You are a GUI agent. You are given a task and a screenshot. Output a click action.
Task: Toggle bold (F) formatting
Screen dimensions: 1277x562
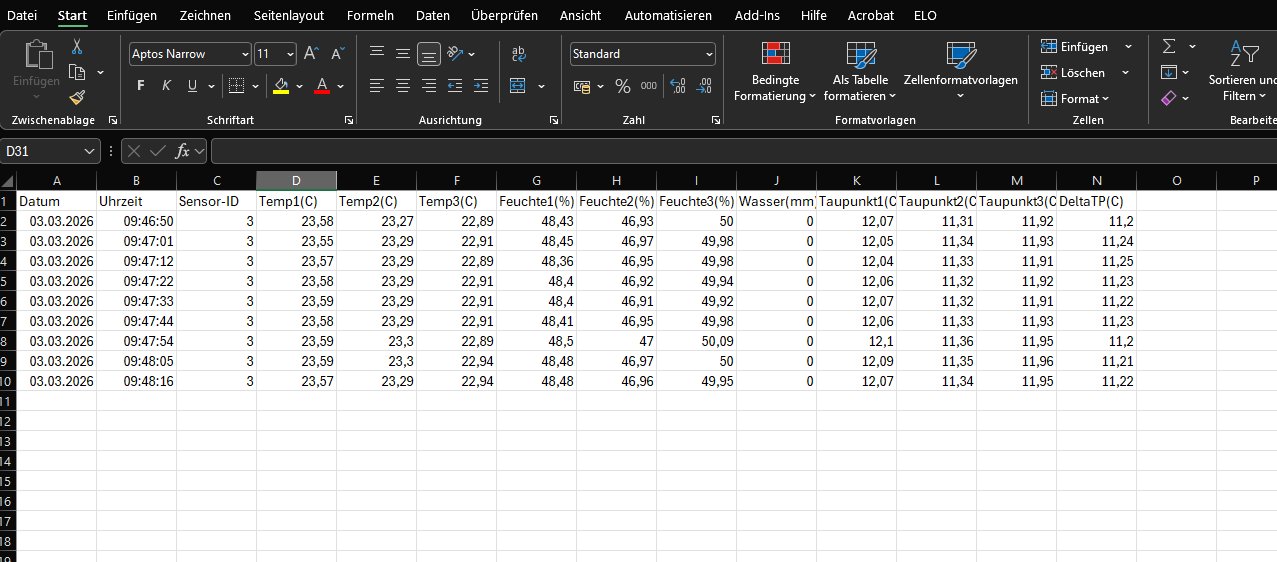click(140, 86)
